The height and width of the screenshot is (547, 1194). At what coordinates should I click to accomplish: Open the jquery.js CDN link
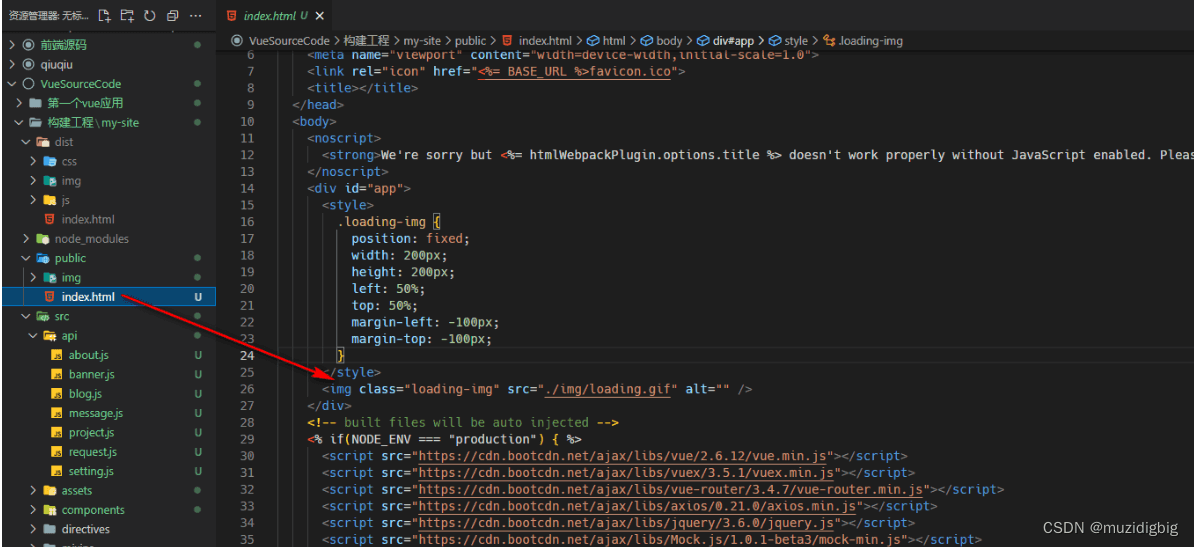click(627, 523)
